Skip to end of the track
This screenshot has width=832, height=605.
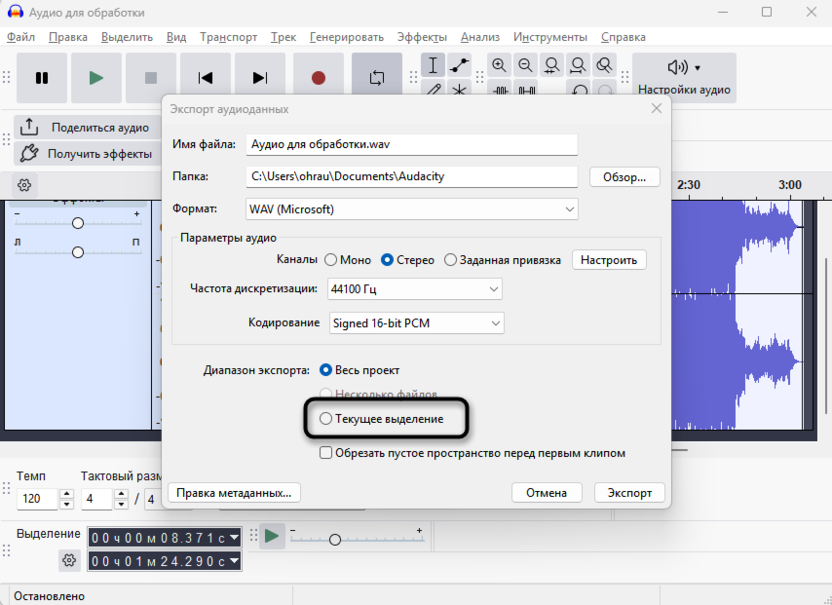[x=260, y=78]
